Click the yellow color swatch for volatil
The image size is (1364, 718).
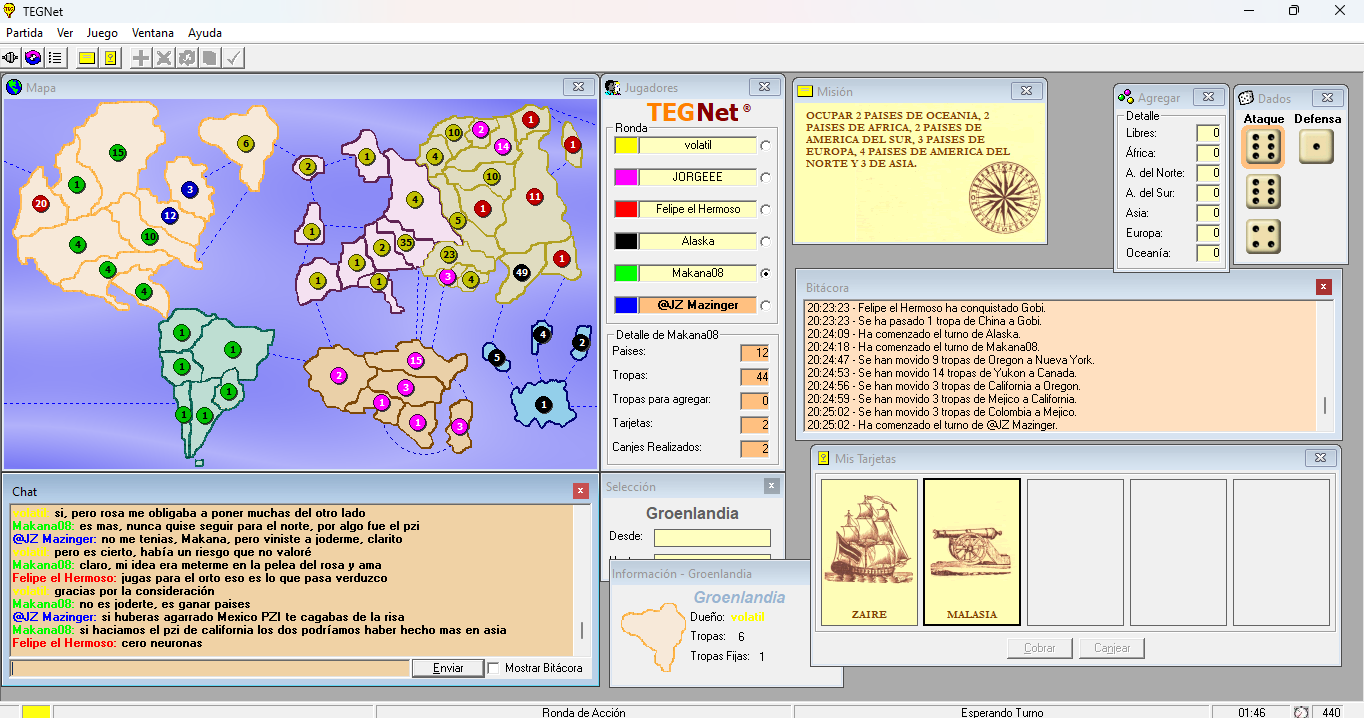tap(626, 145)
